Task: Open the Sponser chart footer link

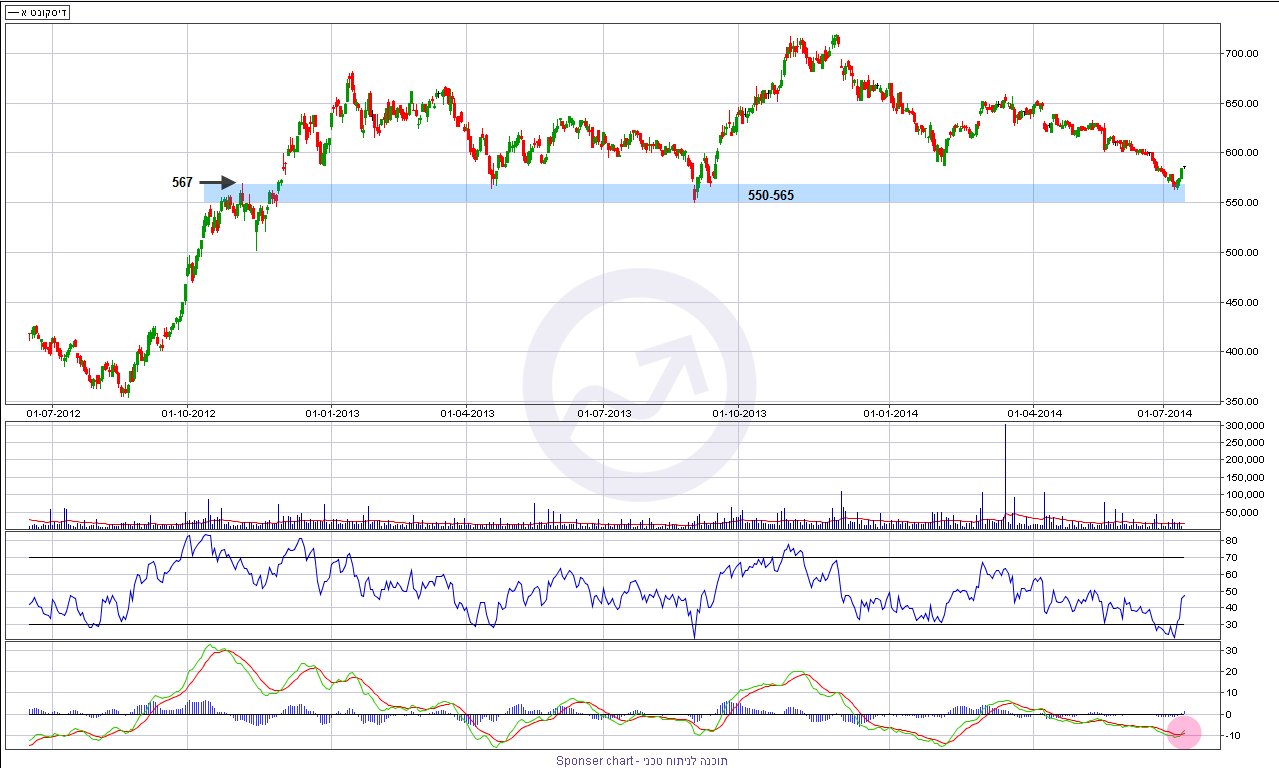Action: click(x=642, y=761)
